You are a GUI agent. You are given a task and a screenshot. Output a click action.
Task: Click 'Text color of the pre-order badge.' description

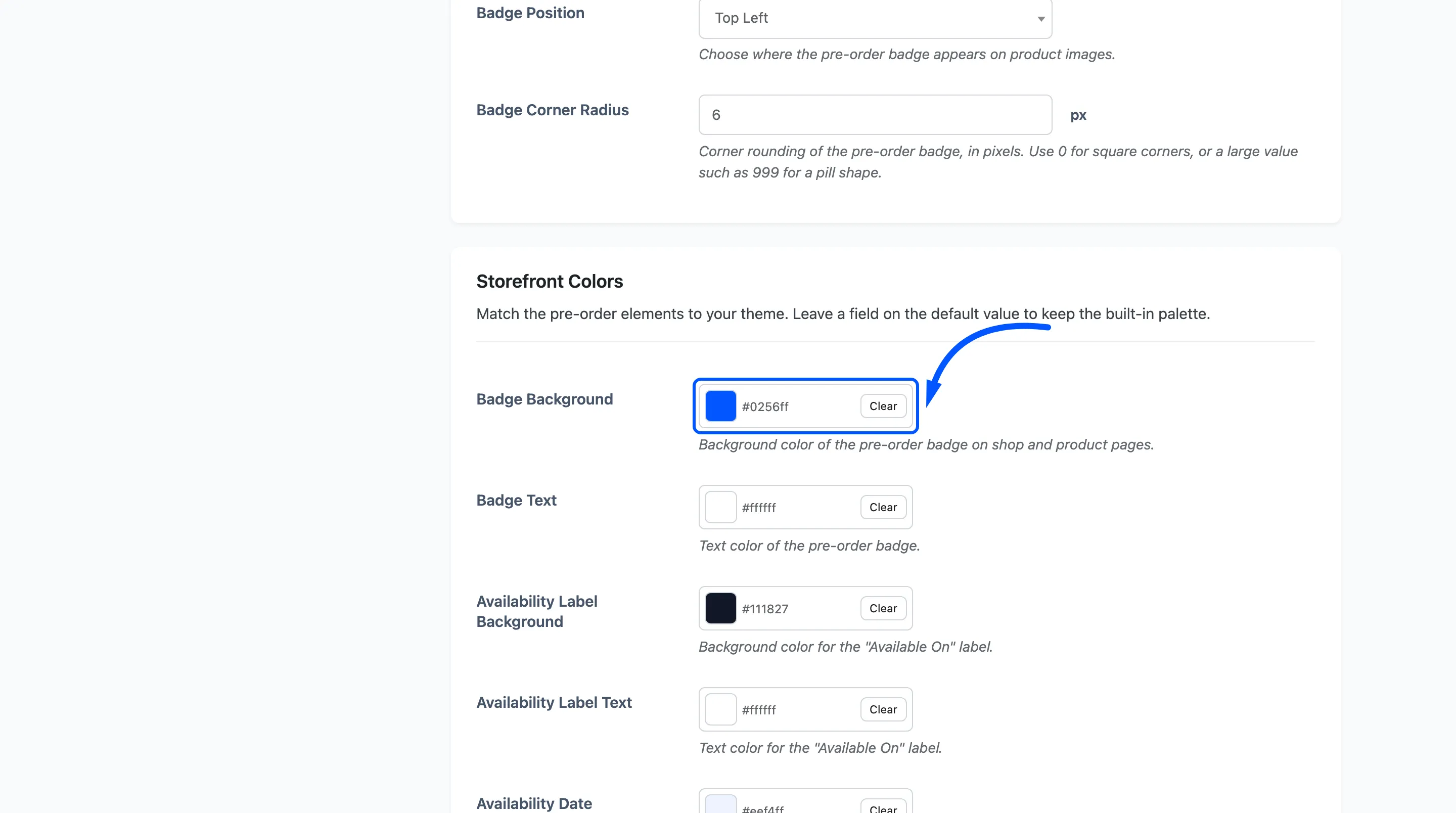click(x=809, y=546)
